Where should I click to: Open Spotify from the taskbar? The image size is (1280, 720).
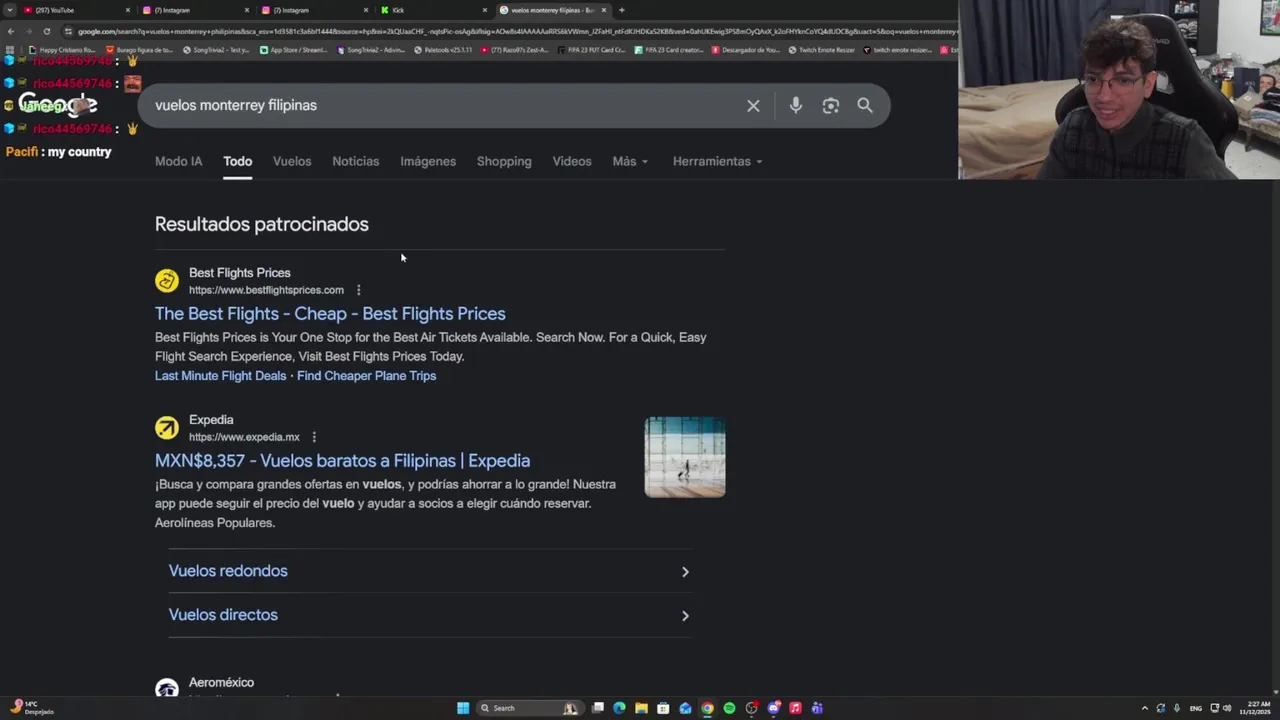[729, 708]
